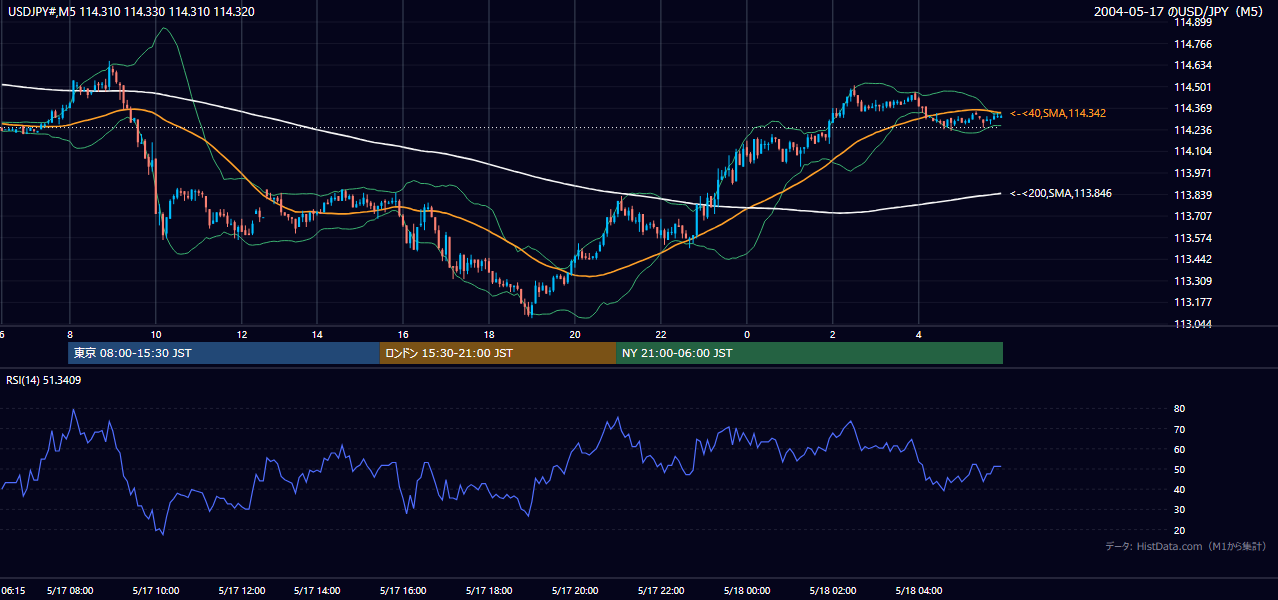Click the RSI level 30 label

tap(1179, 510)
